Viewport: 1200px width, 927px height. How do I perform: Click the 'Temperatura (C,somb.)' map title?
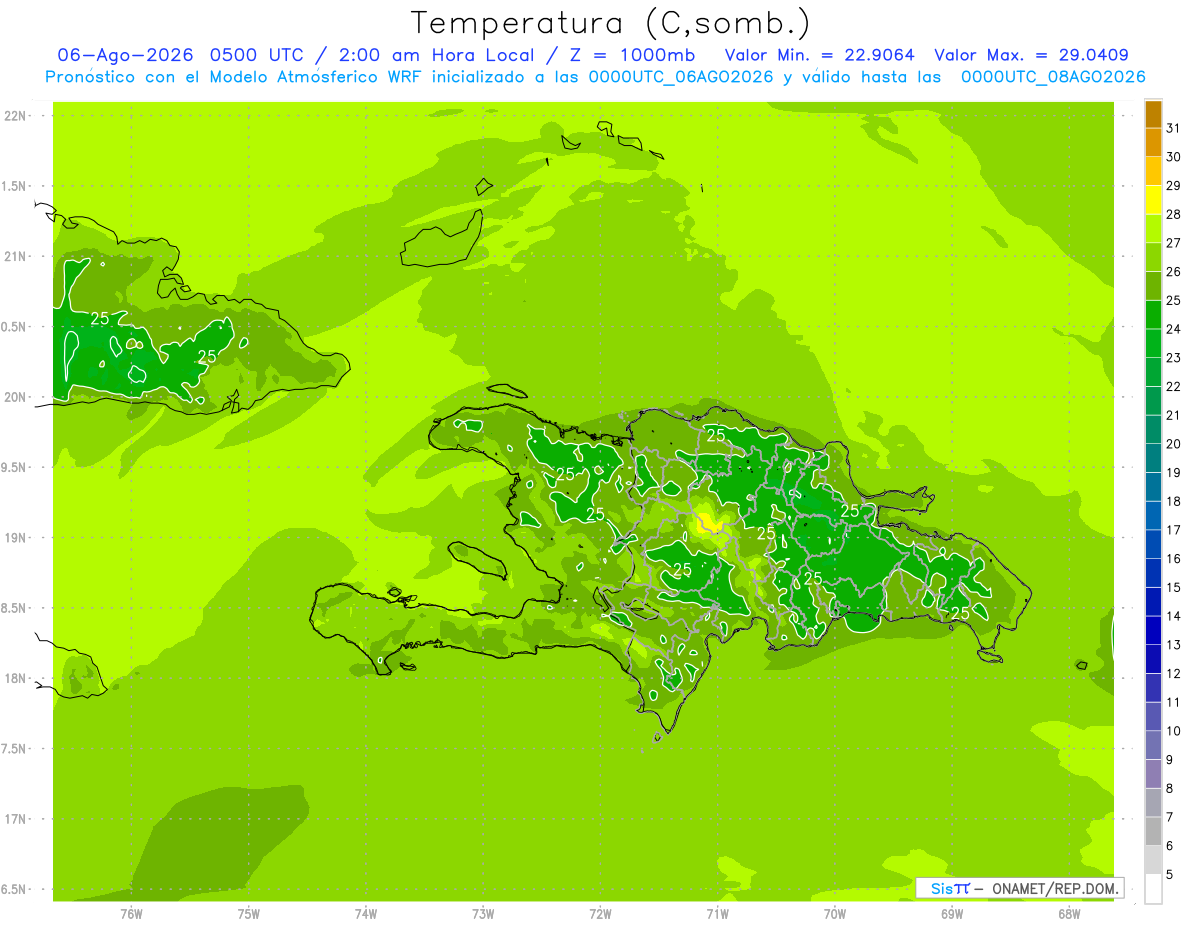point(611,23)
